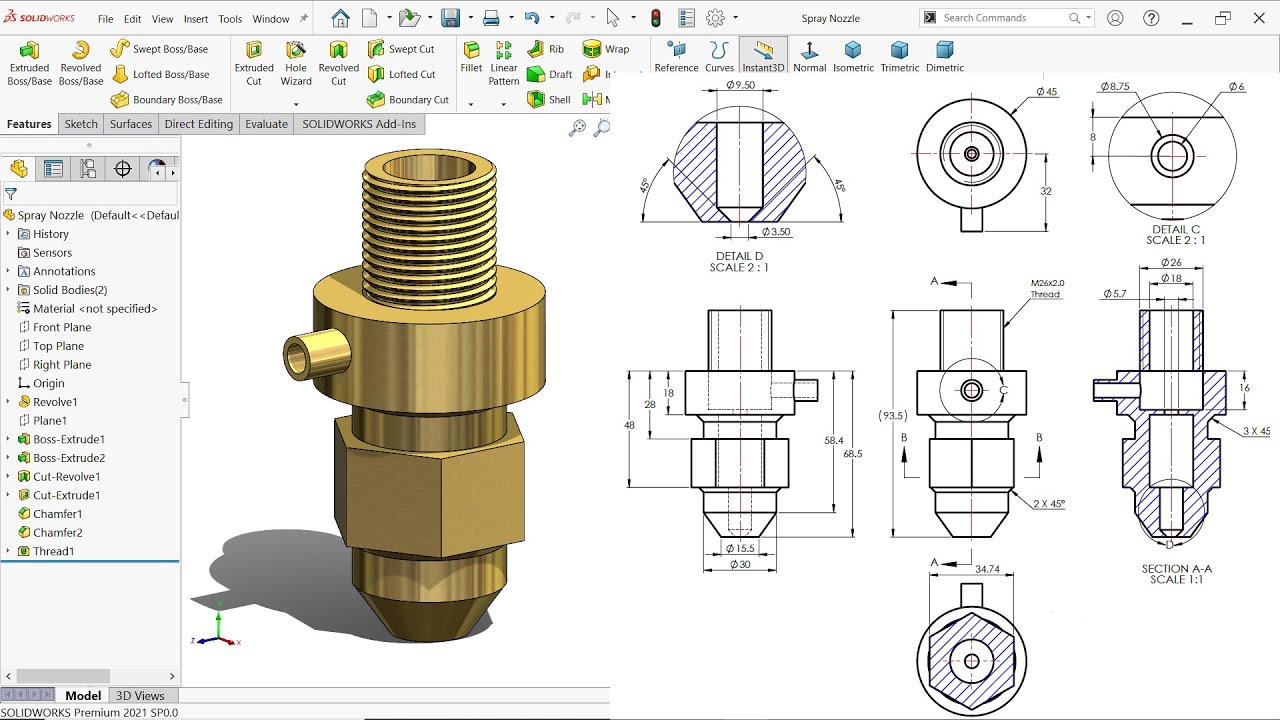Open the Undo dropdown arrow

pyautogui.click(x=551, y=18)
